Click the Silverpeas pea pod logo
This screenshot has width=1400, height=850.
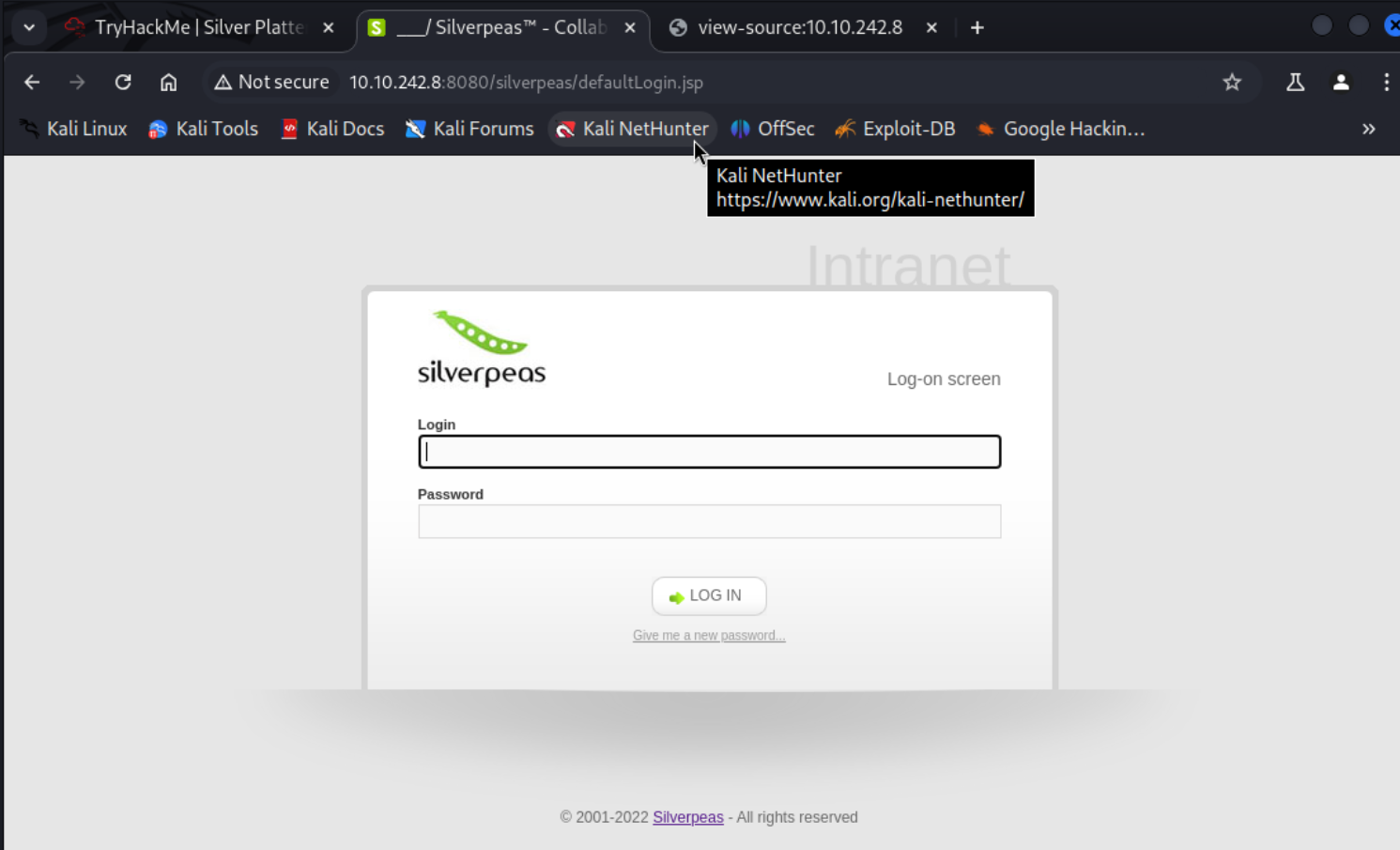click(x=481, y=348)
